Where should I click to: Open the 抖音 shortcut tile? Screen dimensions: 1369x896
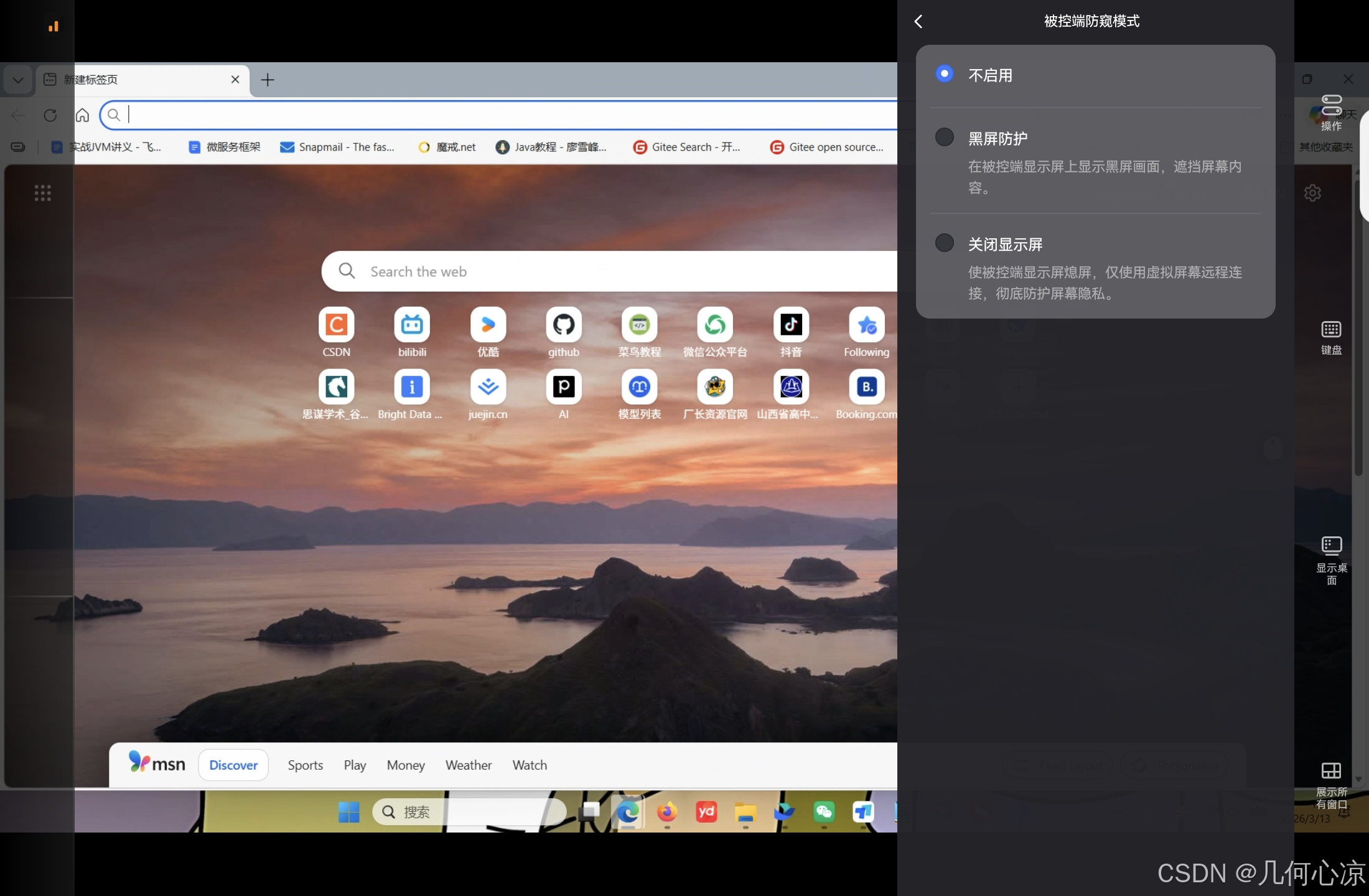tap(791, 325)
